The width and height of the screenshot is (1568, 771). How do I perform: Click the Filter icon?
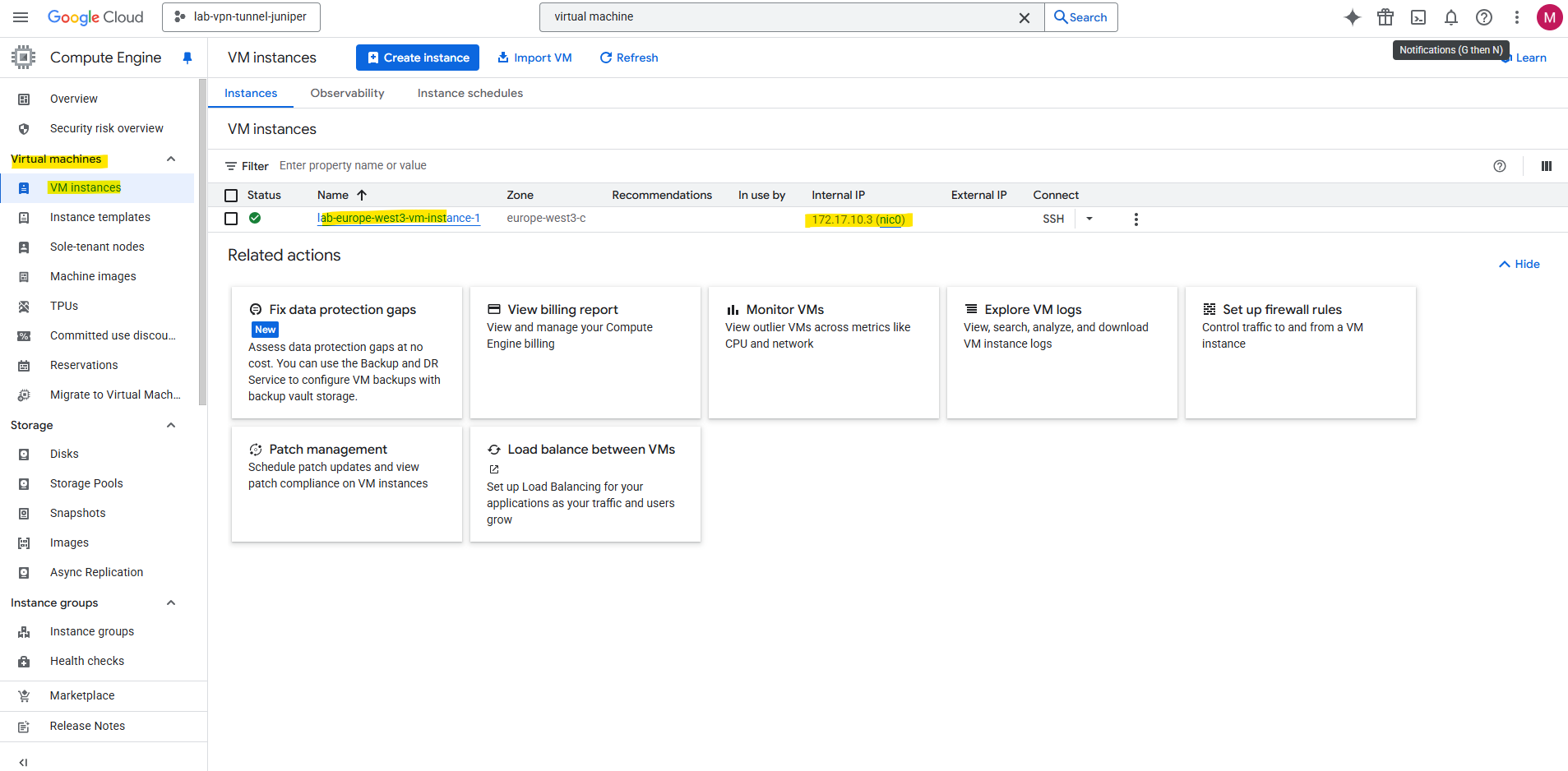pos(231,166)
